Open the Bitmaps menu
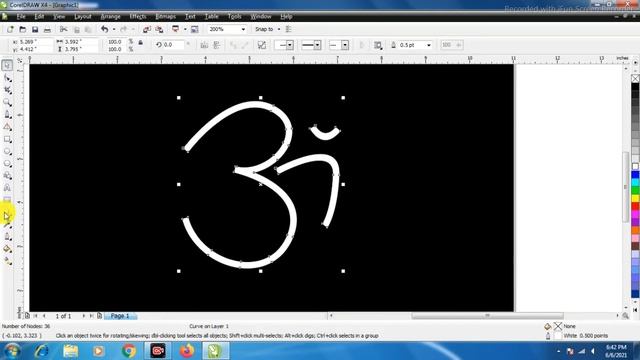Image resolution: width=640 pixels, height=360 pixels. click(166, 17)
